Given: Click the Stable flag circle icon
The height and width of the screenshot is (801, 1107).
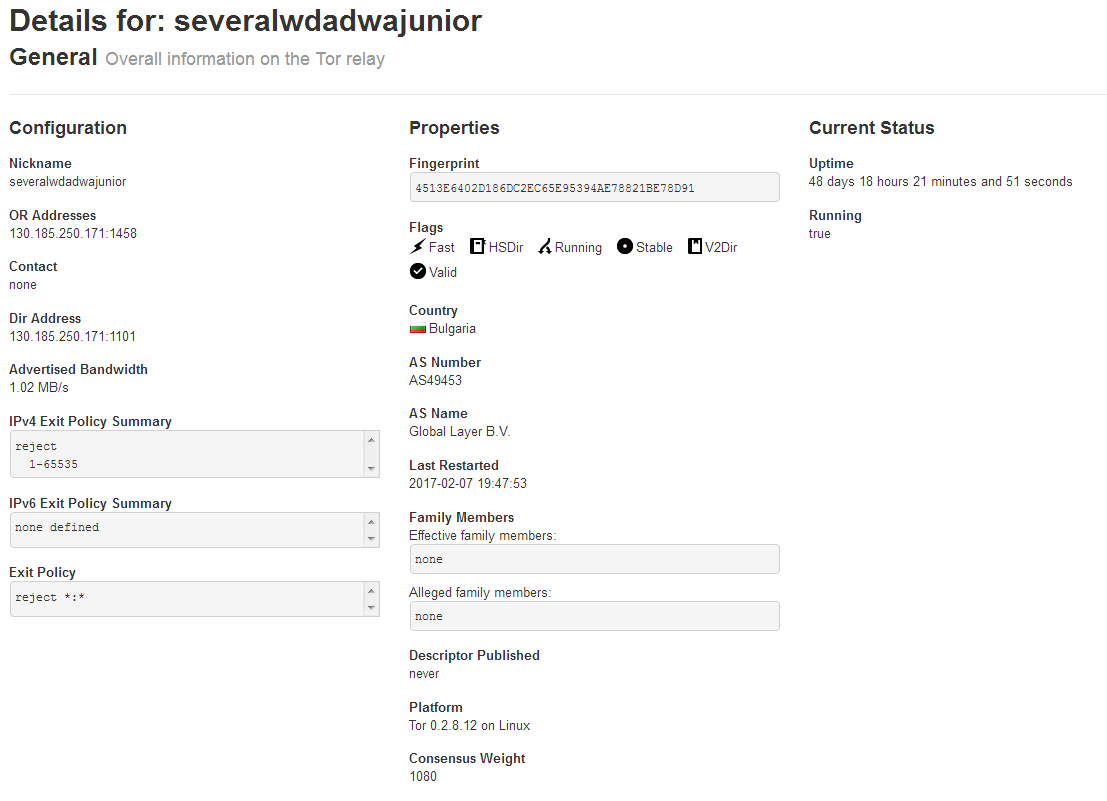Looking at the screenshot, I should click(625, 247).
